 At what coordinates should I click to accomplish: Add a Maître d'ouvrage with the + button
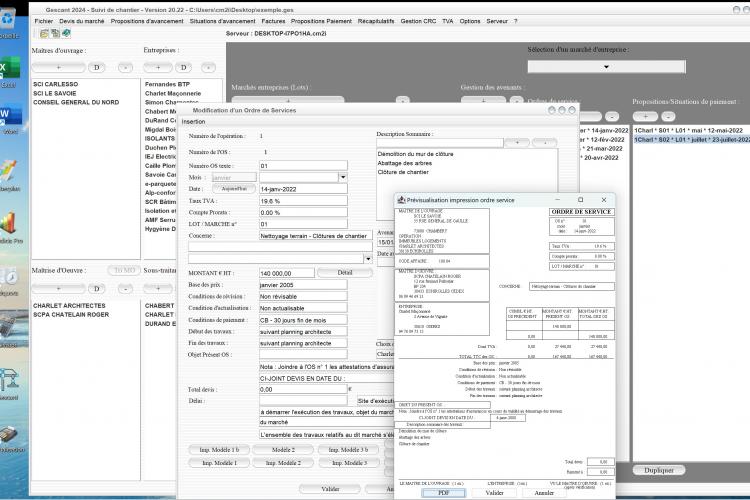(x=58, y=67)
